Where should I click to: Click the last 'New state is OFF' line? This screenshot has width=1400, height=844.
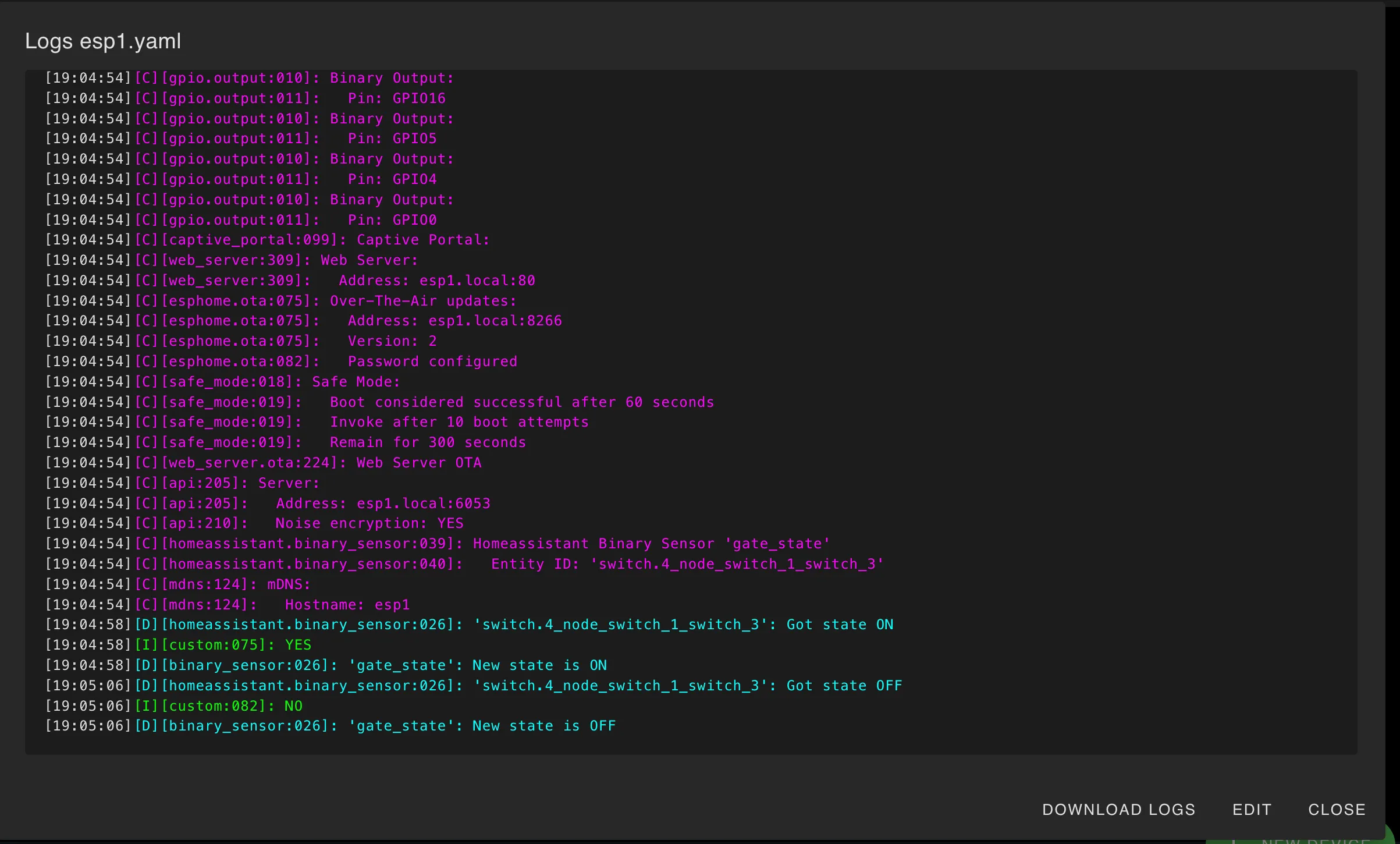543,726
